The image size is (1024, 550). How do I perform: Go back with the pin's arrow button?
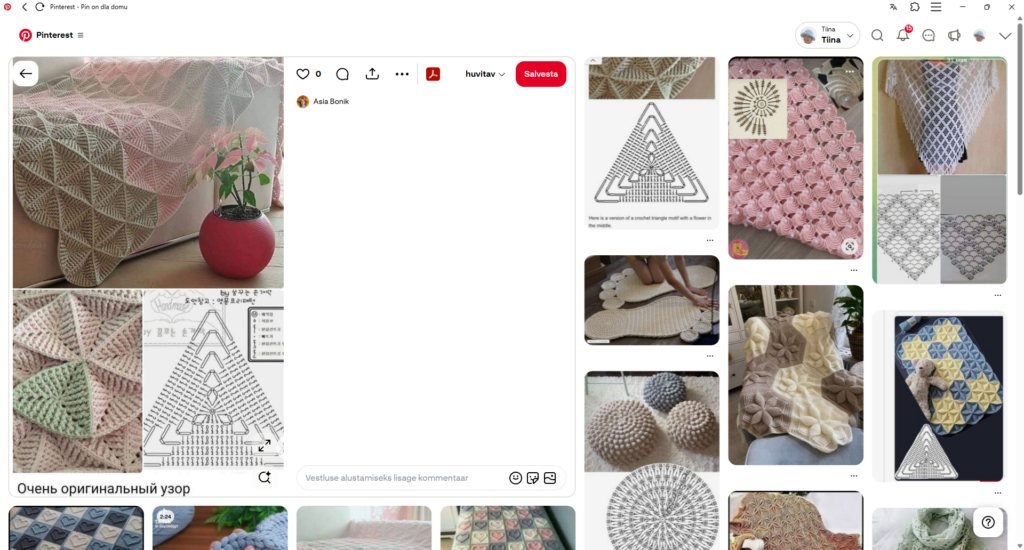25,74
